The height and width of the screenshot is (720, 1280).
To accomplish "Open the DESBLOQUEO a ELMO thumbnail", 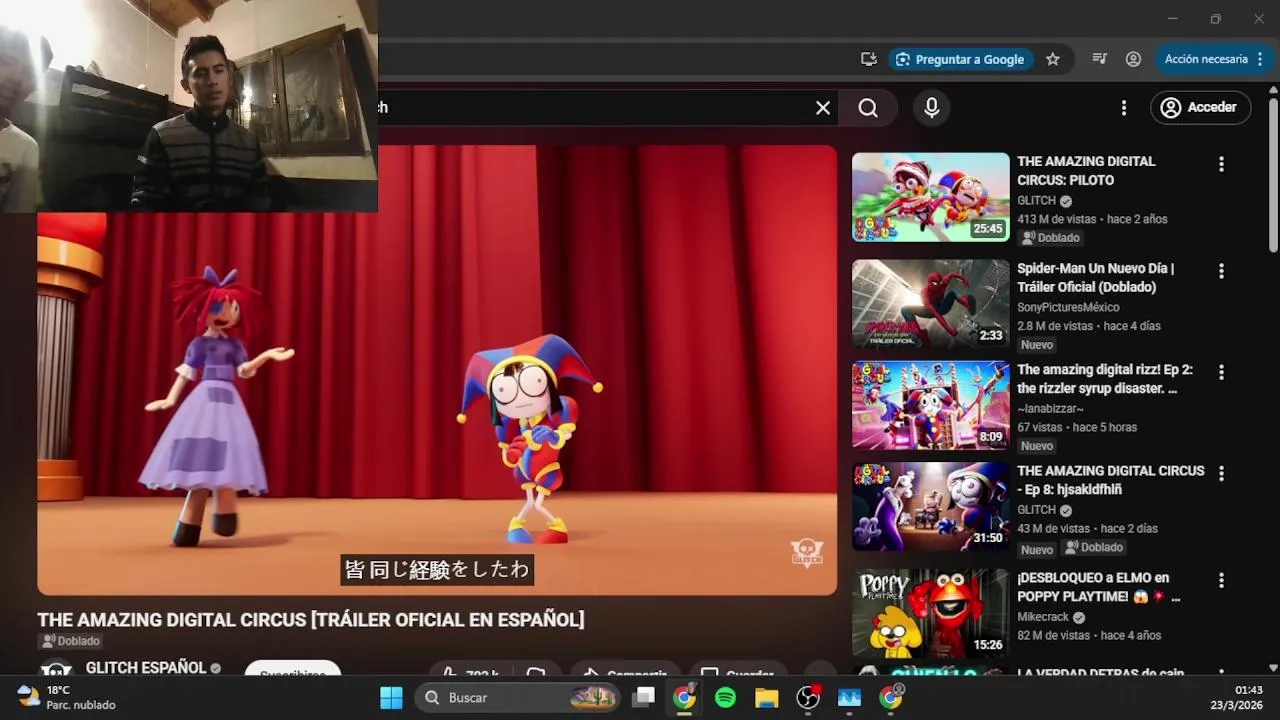I will pos(931,613).
